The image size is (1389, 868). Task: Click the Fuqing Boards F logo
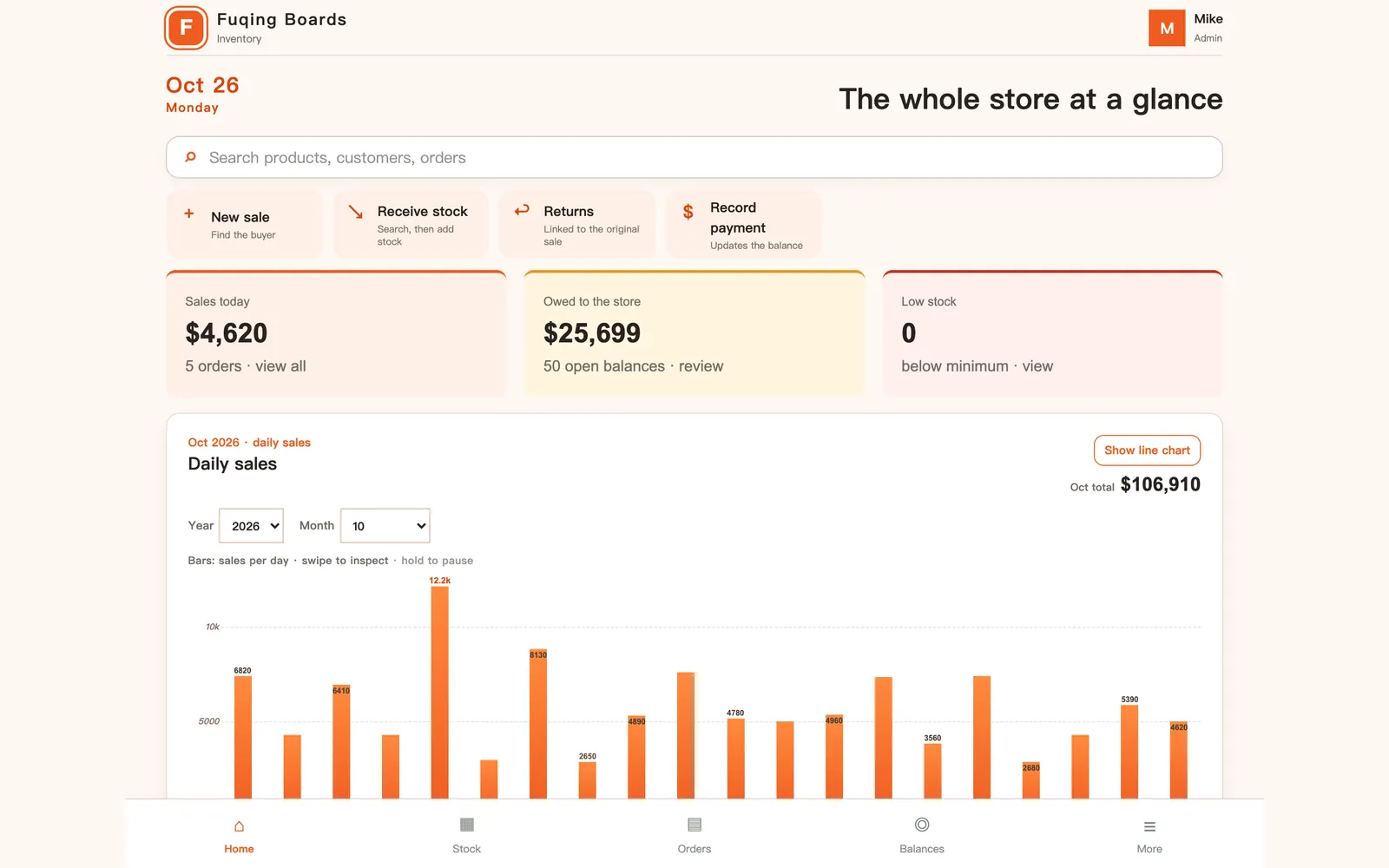(x=186, y=28)
